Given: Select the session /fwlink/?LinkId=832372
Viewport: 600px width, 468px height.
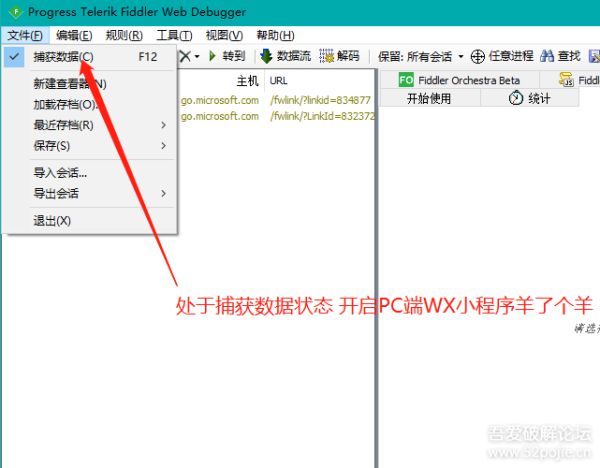Looking at the screenshot, I should [322, 116].
